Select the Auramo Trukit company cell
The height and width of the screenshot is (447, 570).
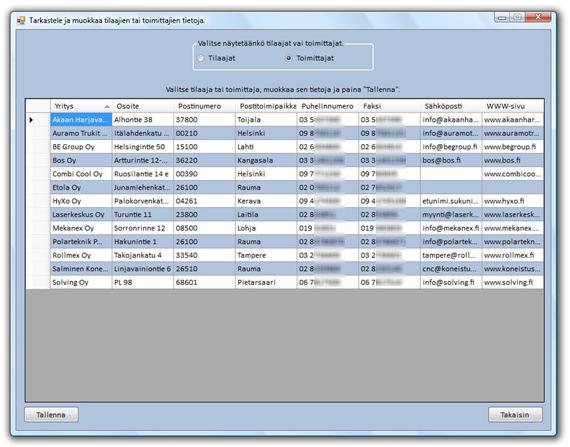(x=81, y=133)
